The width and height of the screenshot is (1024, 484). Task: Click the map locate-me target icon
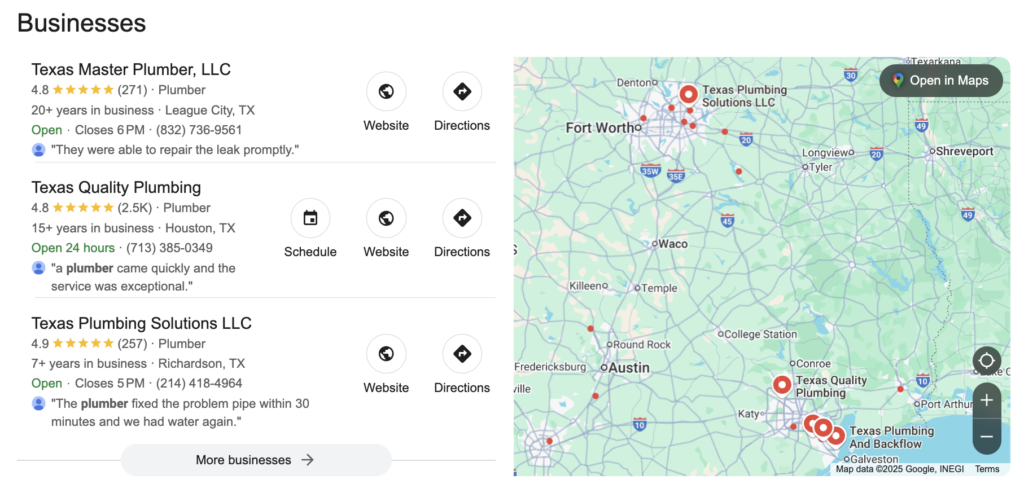[987, 361]
